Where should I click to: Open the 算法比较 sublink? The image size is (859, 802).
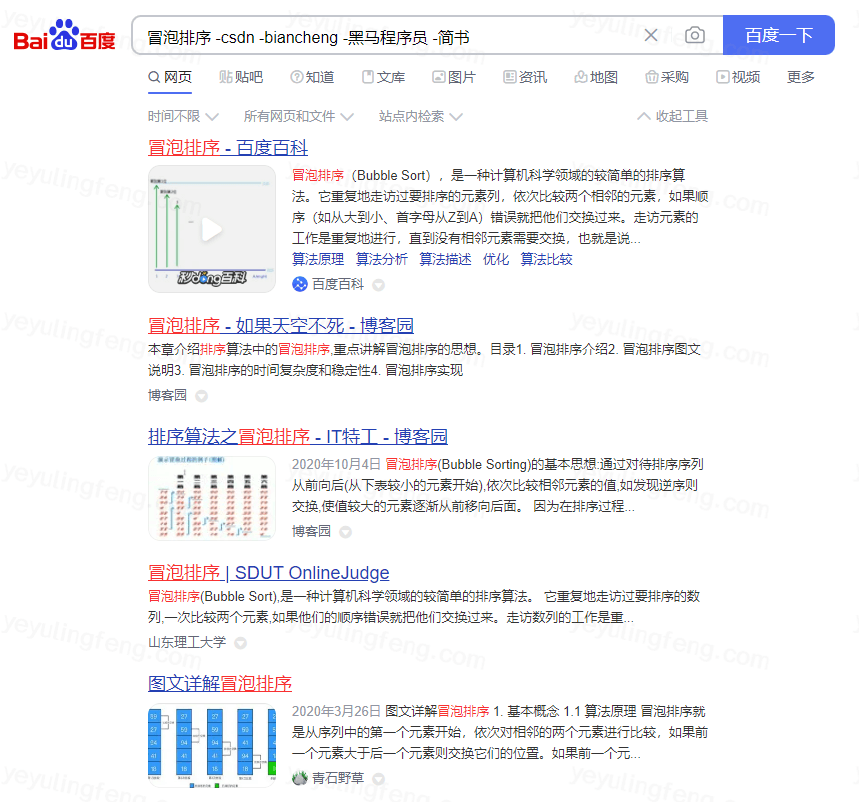[546, 259]
